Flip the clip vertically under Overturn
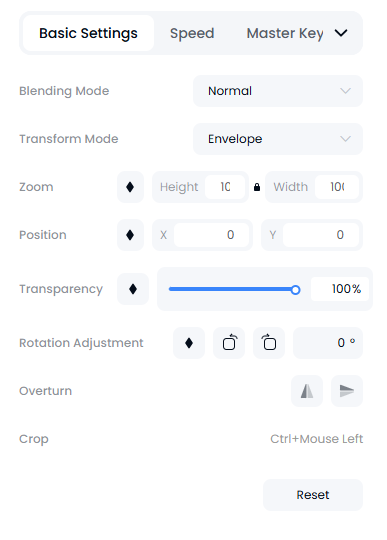Image resolution: width=387 pixels, height=540 pixels. click(347, 391)
